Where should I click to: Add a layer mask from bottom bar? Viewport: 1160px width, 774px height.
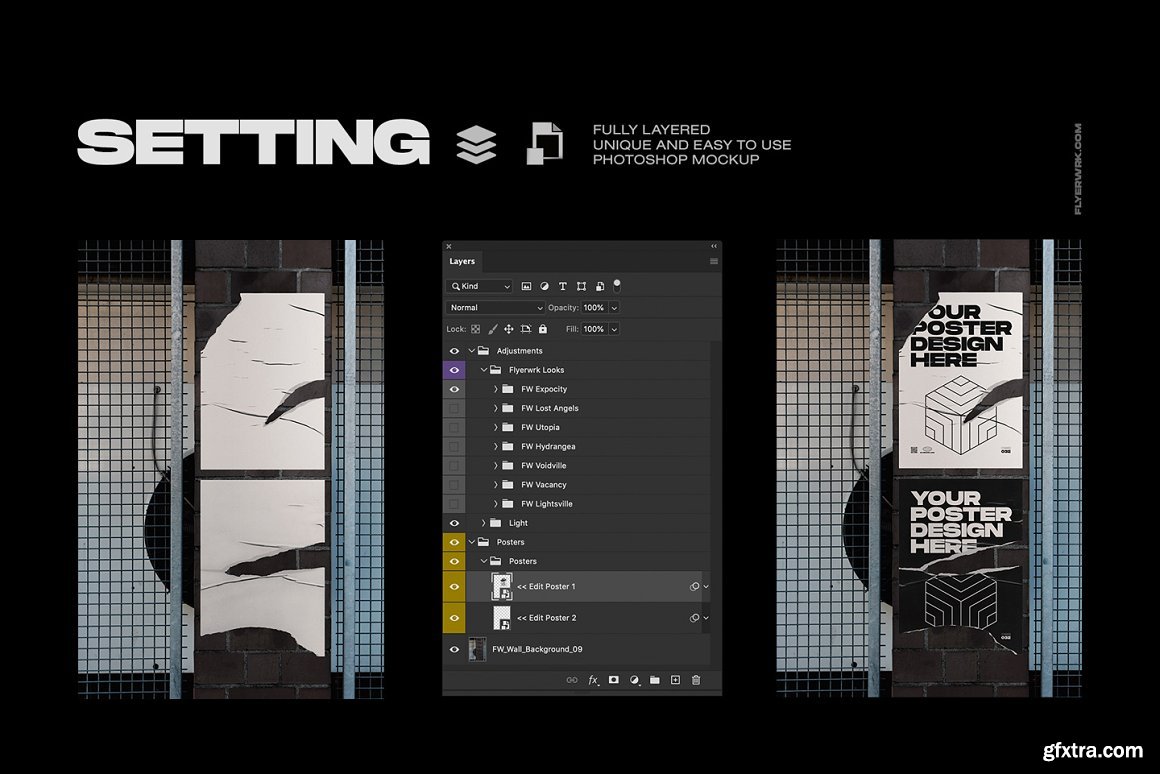click(x=614, y=680)
